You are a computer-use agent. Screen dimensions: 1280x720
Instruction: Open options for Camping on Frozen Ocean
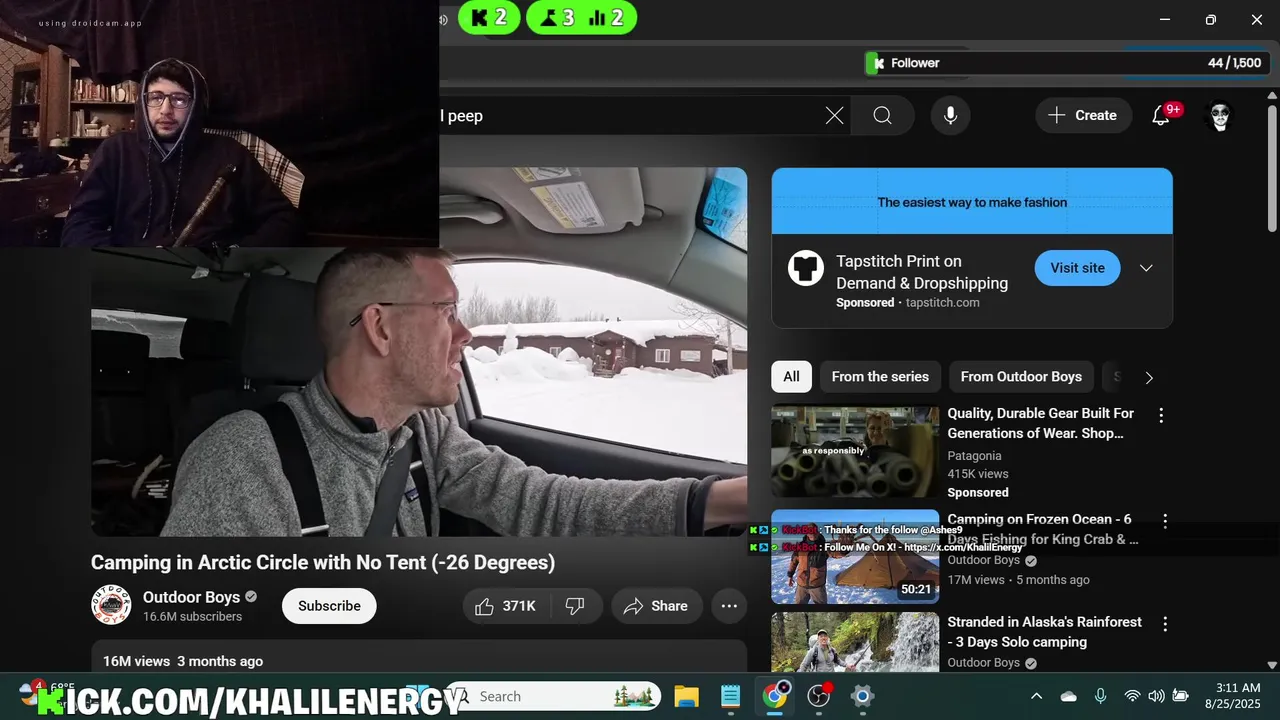pyautogui.click(x=1165, y=521)
